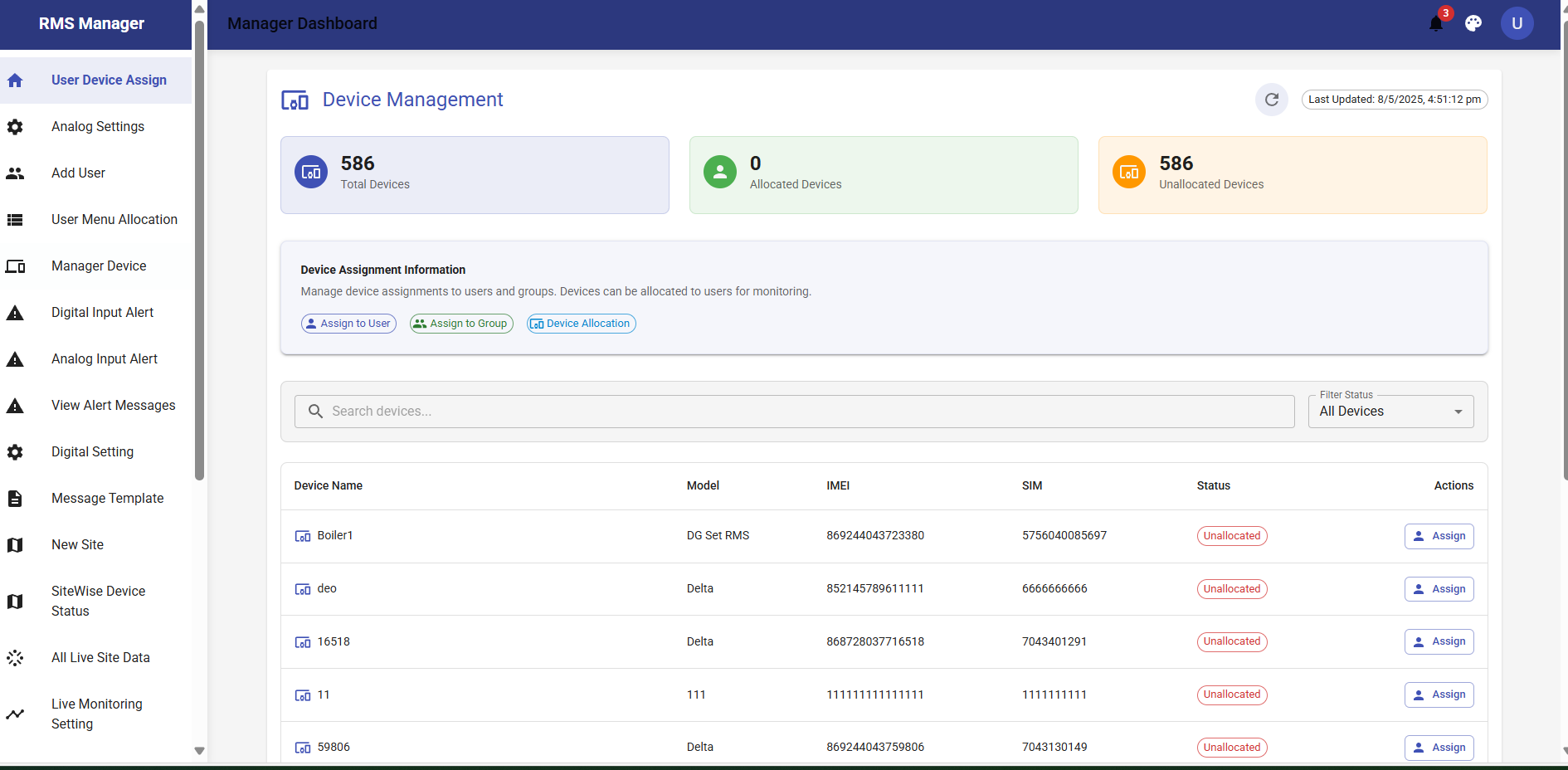Open Digital Input Alert page
This screenshot has width=1568, height=770.
[95, 313]
